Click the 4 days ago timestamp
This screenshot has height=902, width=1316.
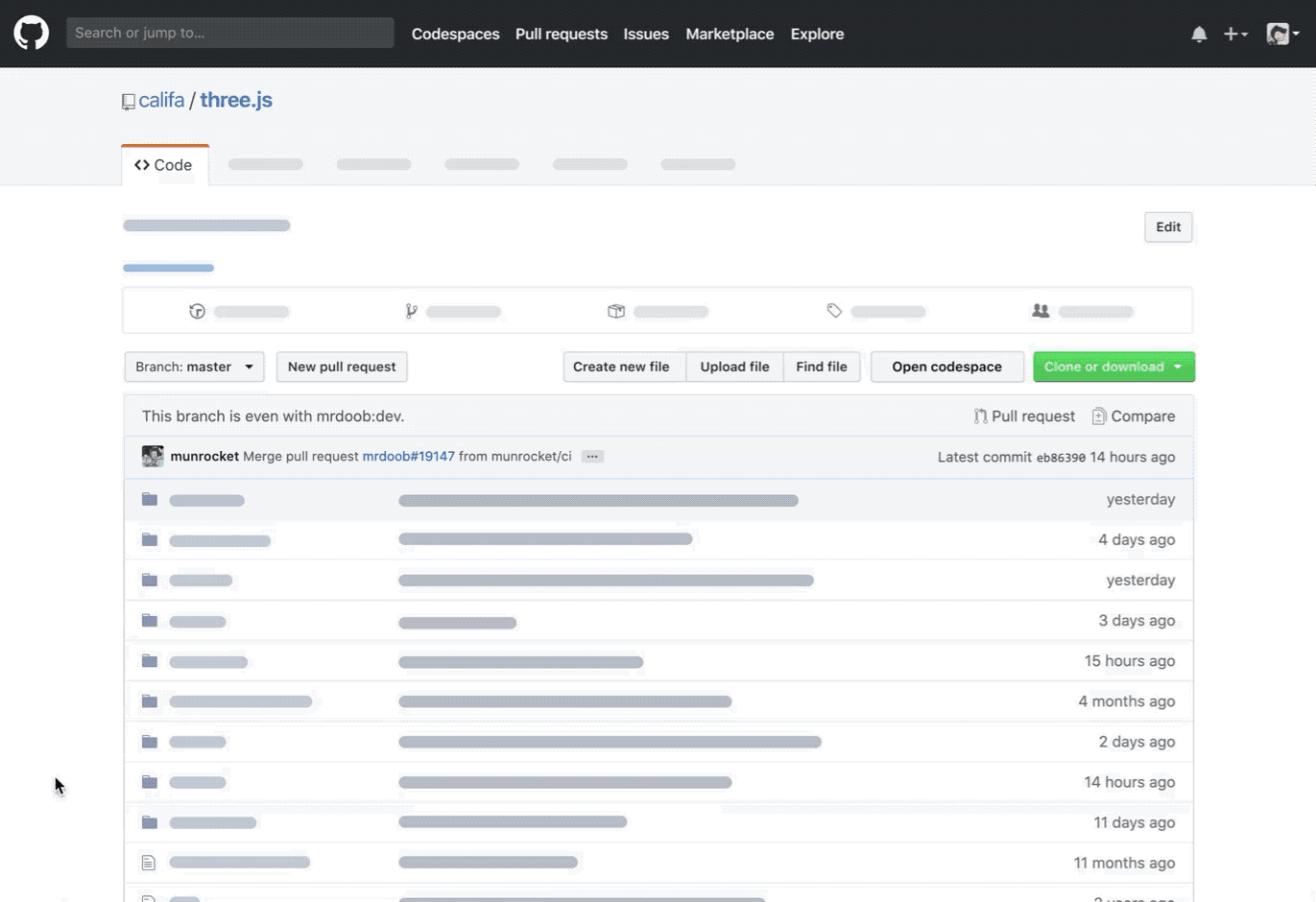click(1137, 540)
